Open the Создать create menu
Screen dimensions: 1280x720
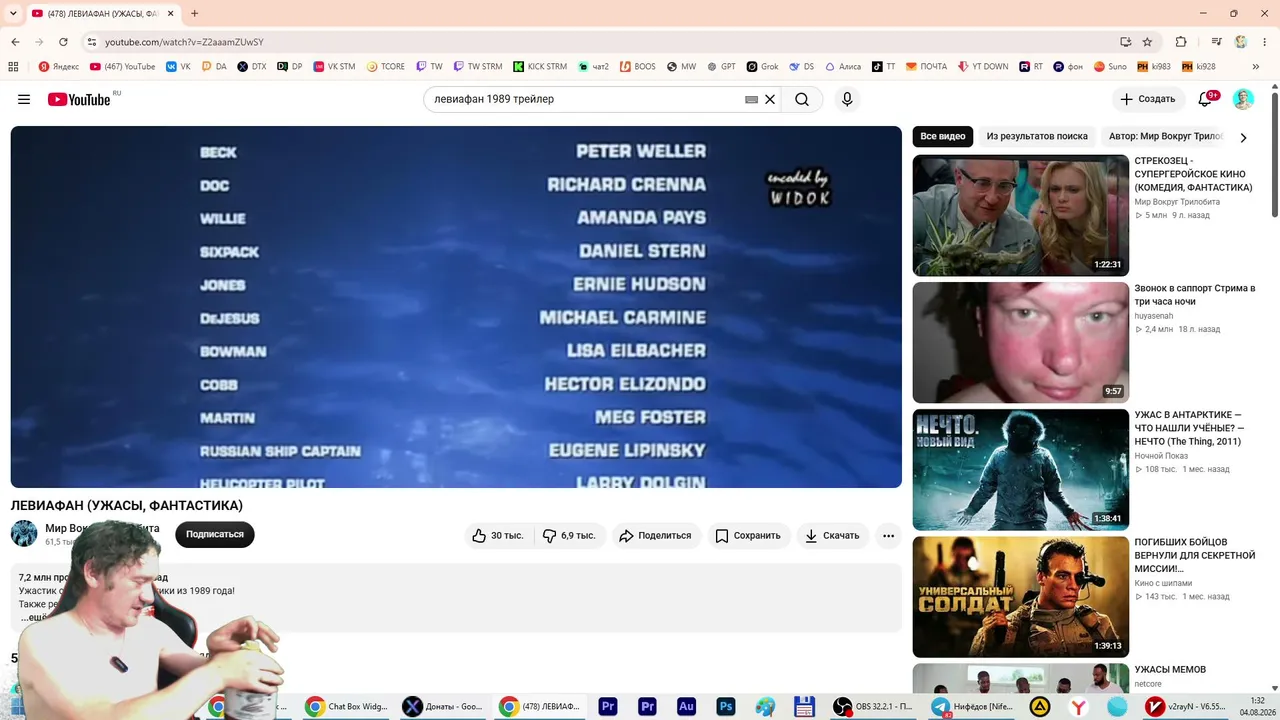pyautogui.click(x=1148, y=99)
